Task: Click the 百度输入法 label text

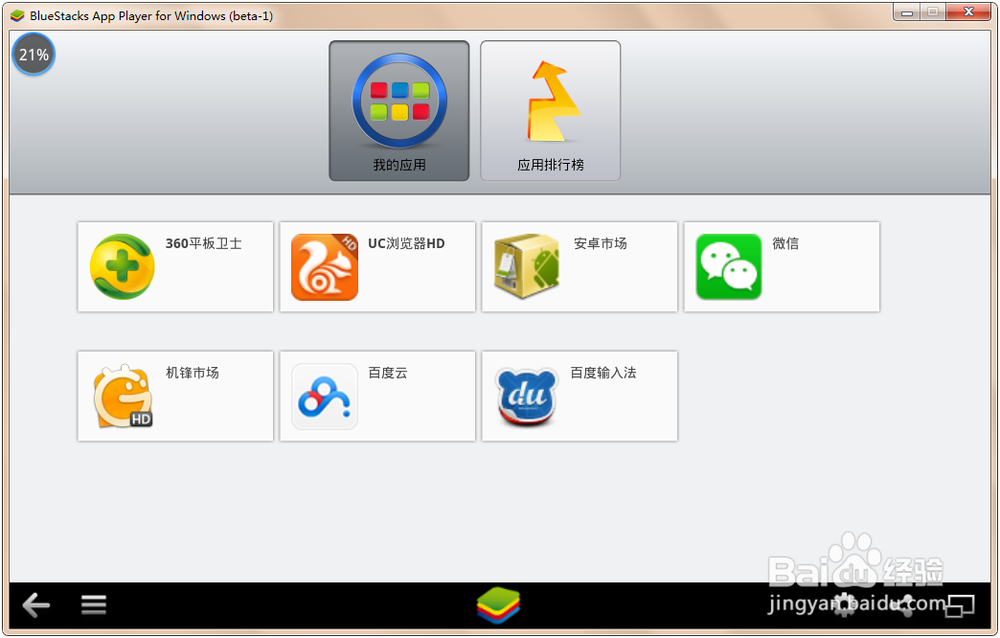Action: 603,373
